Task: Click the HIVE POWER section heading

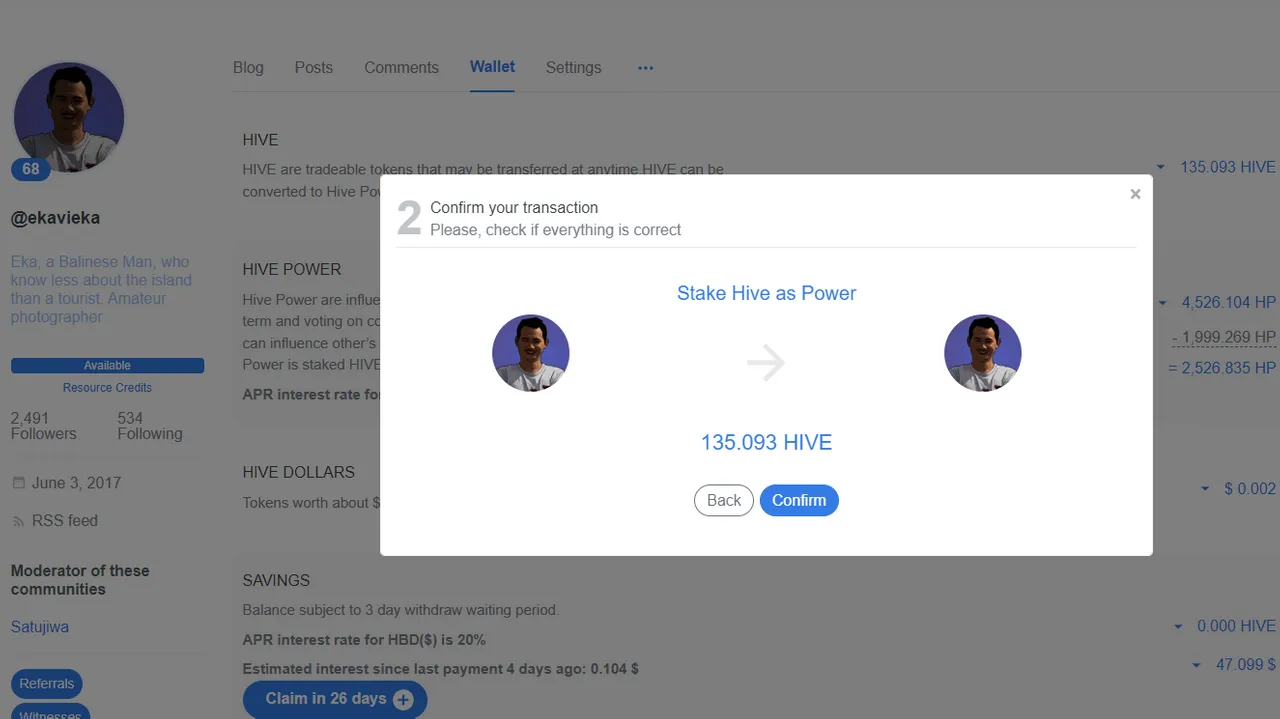Action: tap(292, 269)
